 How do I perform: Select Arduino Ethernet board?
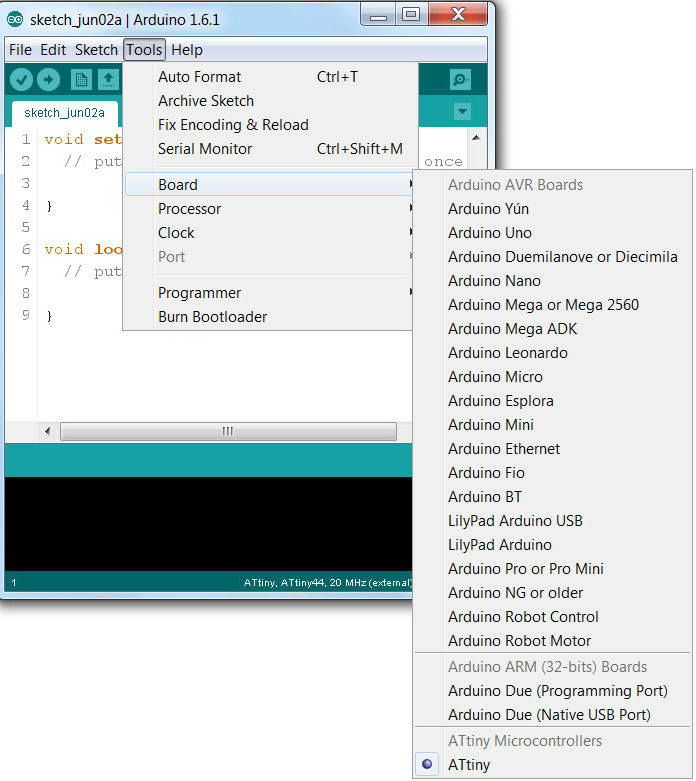pos(553,448)
